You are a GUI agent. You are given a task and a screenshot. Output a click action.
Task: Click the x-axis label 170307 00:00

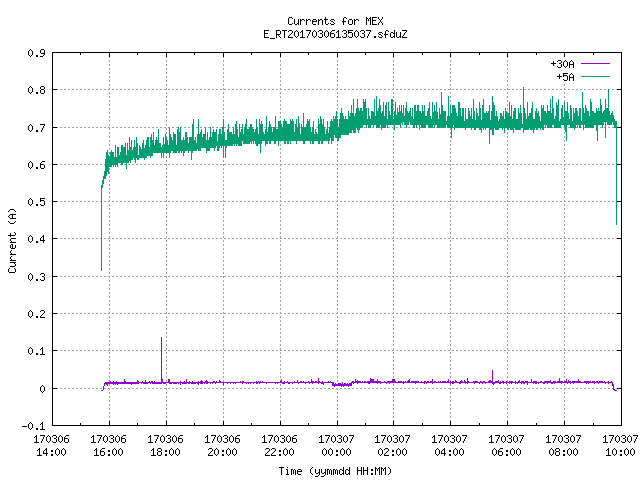tap(336, 446)
